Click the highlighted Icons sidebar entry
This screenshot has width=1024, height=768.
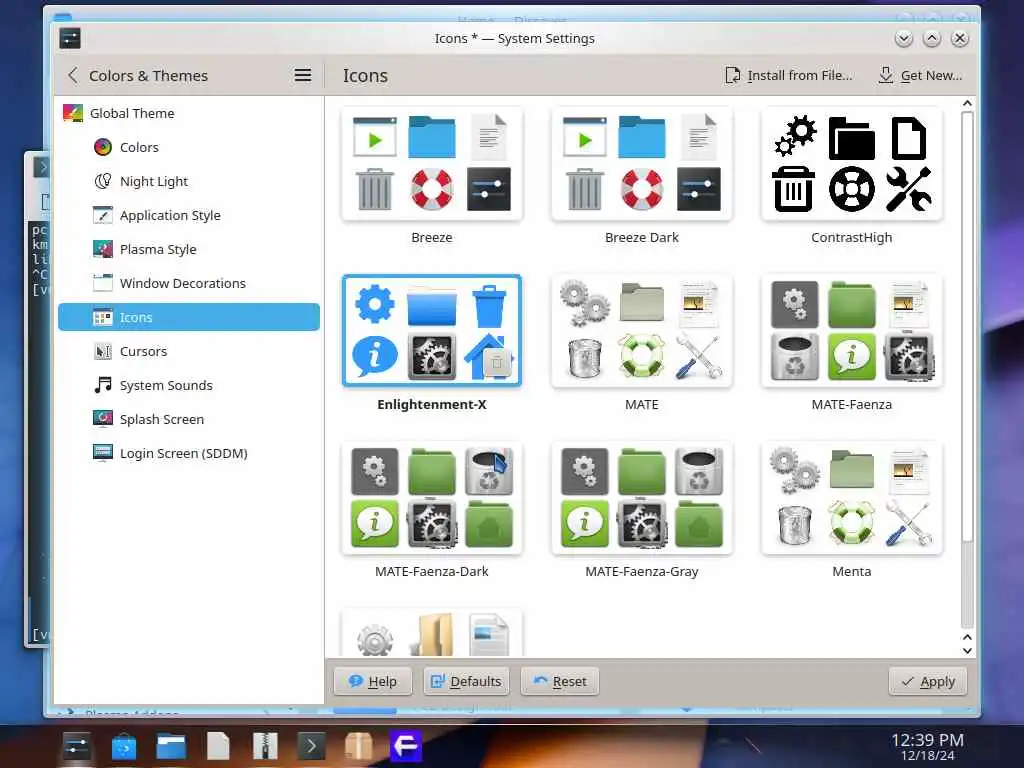(189, 317)
